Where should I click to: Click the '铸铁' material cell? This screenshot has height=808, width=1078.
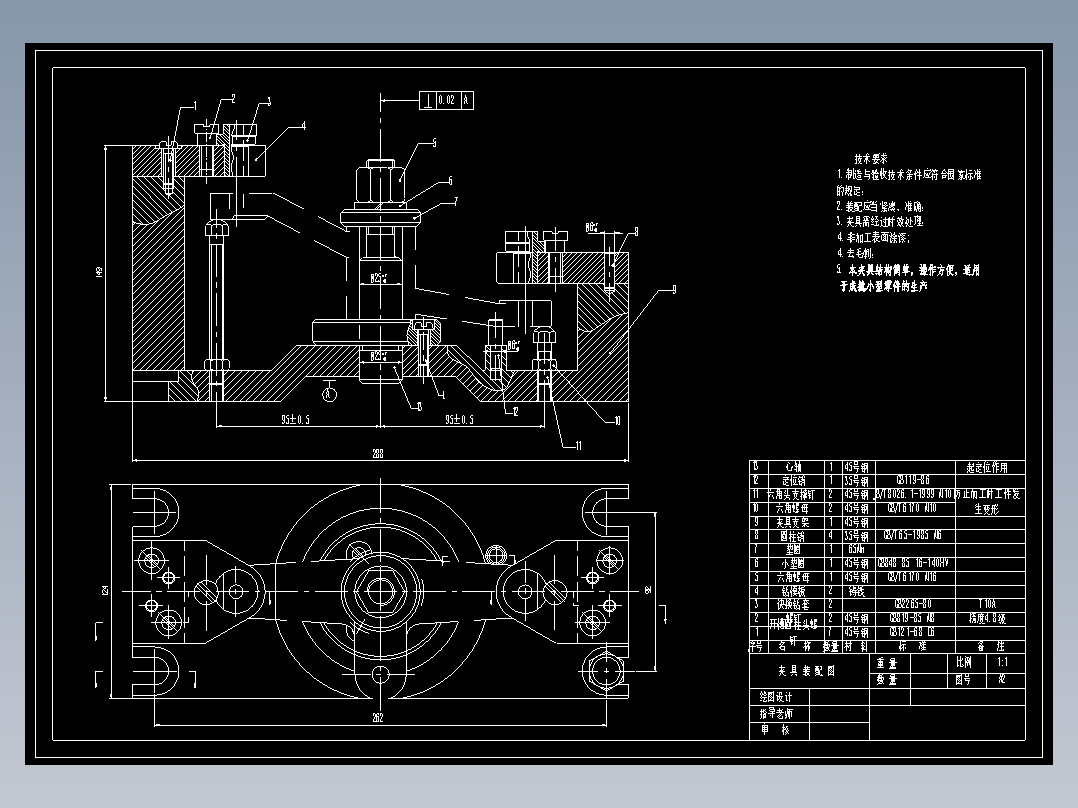(x=857, y=591)
